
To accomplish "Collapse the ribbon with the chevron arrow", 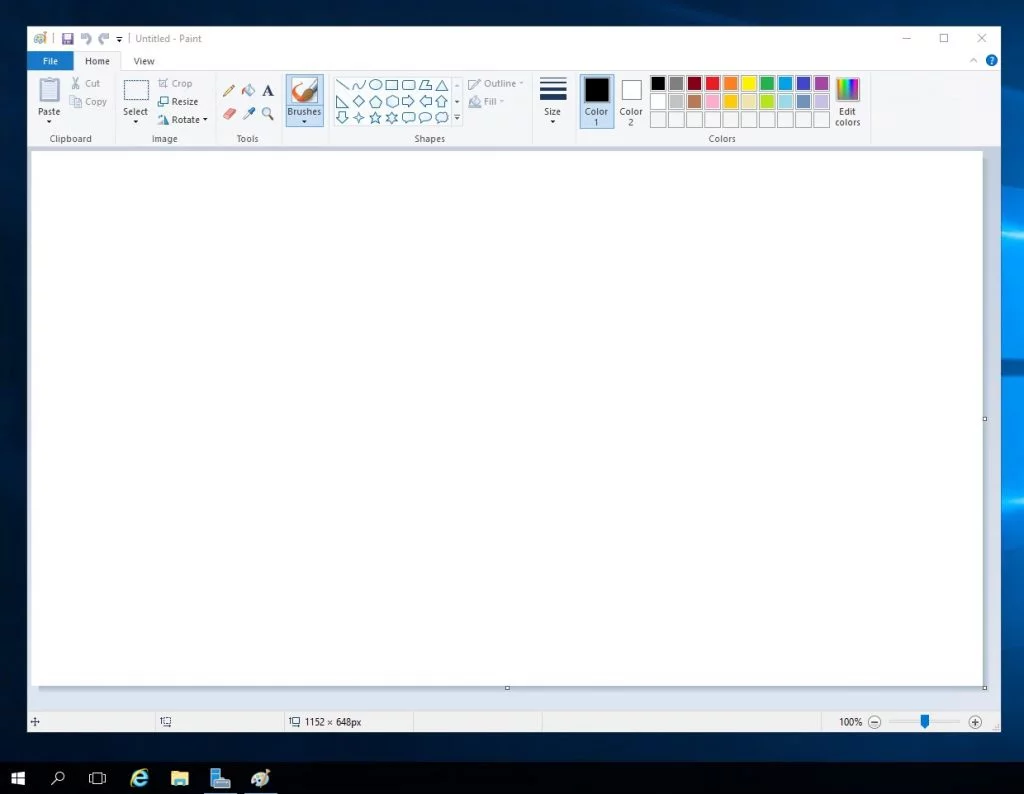I will point(973,61).
